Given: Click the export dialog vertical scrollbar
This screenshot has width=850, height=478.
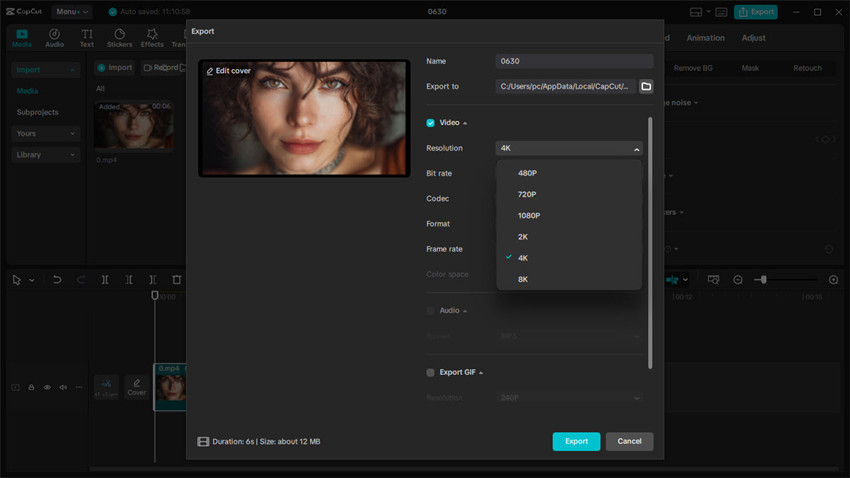Looking at the screenshot, I should coord(650,243).
